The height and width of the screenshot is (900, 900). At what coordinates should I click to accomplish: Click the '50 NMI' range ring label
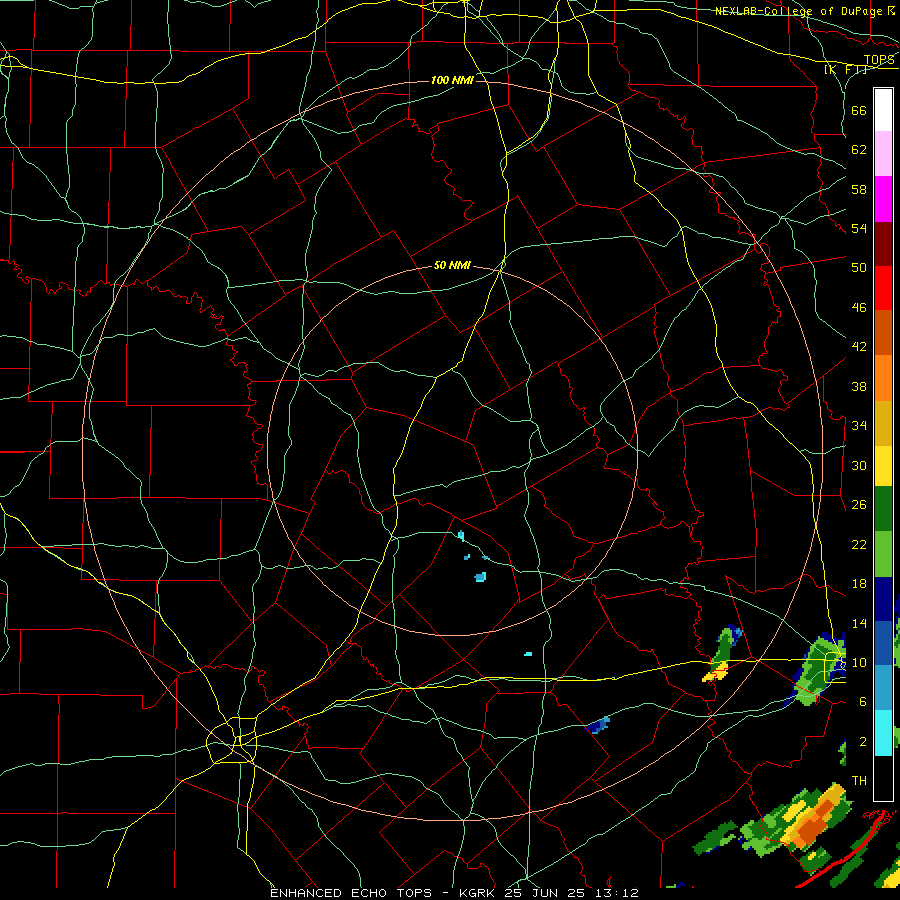pos(452,265)
